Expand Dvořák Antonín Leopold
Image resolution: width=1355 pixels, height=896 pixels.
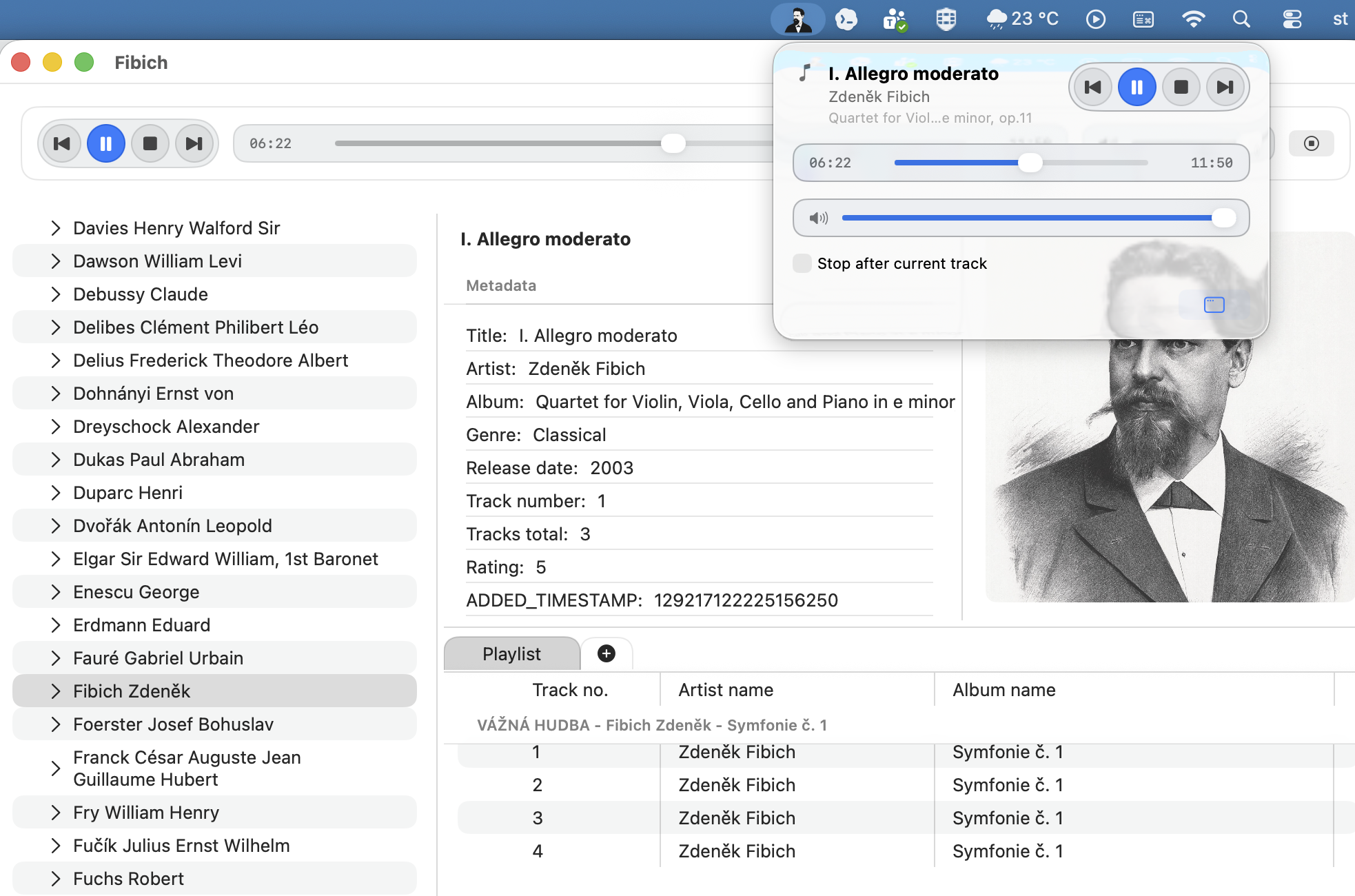tap(56, 526)
